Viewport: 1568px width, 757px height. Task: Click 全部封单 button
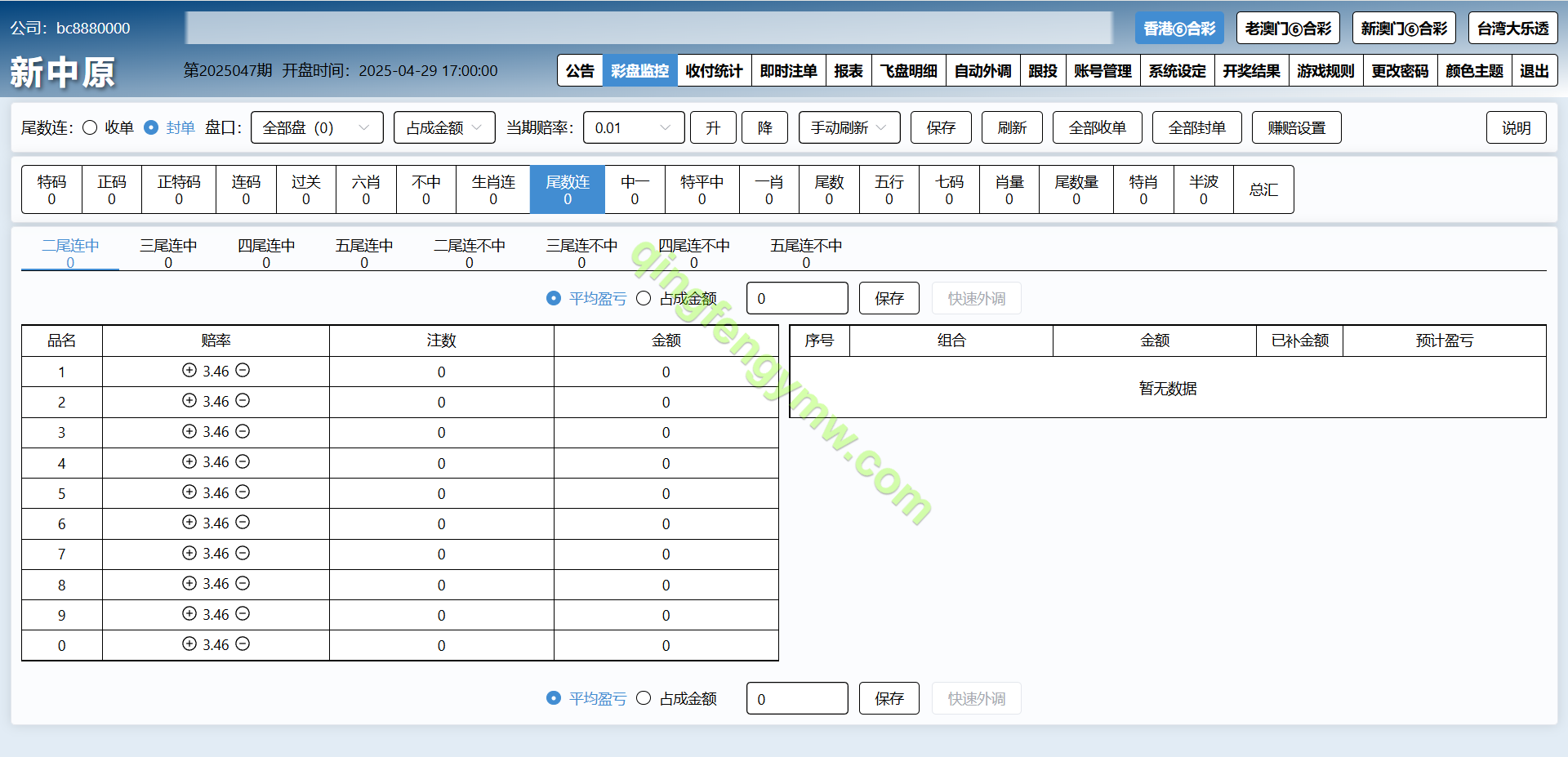[x=1197, y=127]
